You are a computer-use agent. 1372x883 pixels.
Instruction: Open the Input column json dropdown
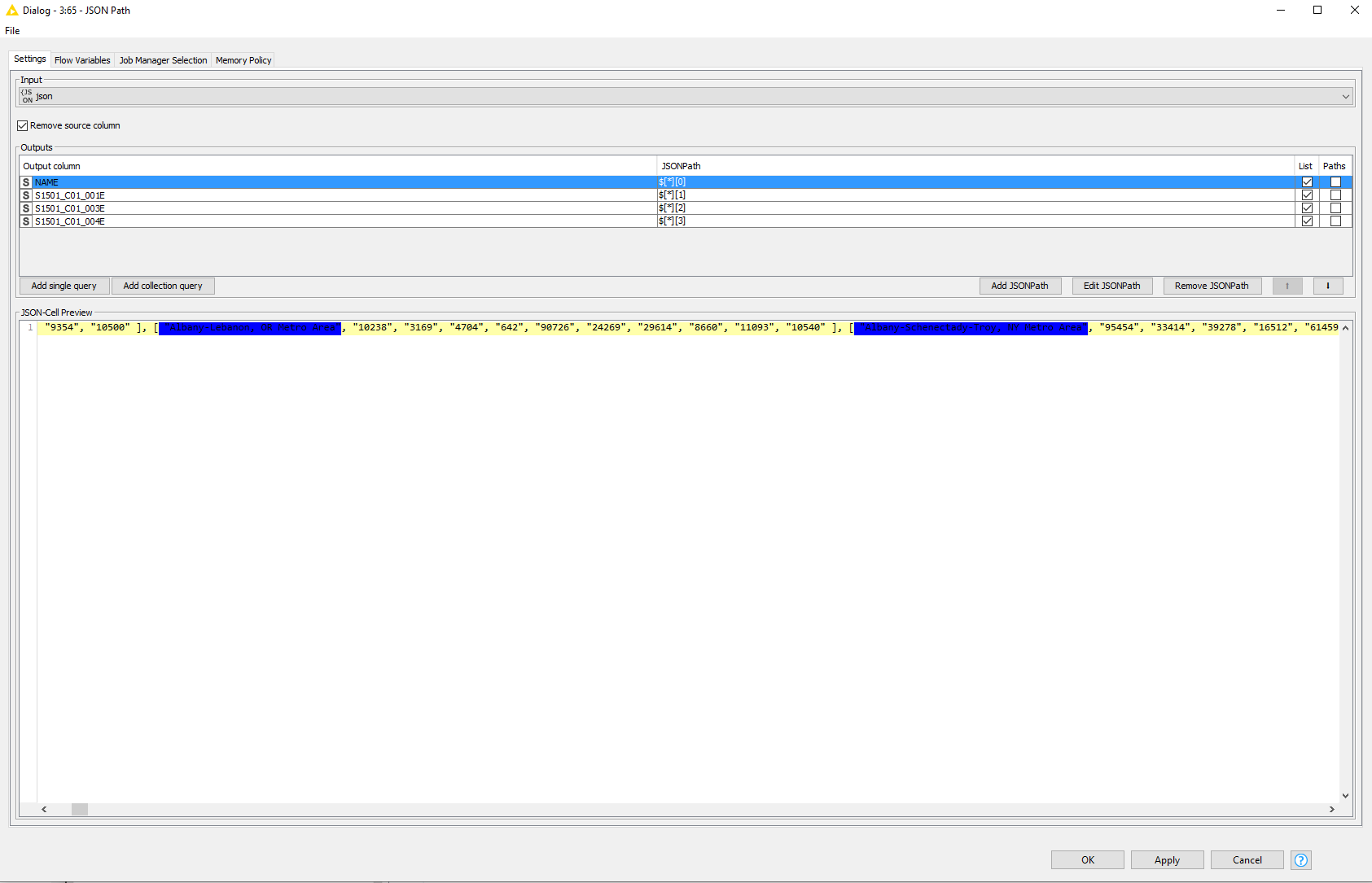click(x=1345, y=96)
